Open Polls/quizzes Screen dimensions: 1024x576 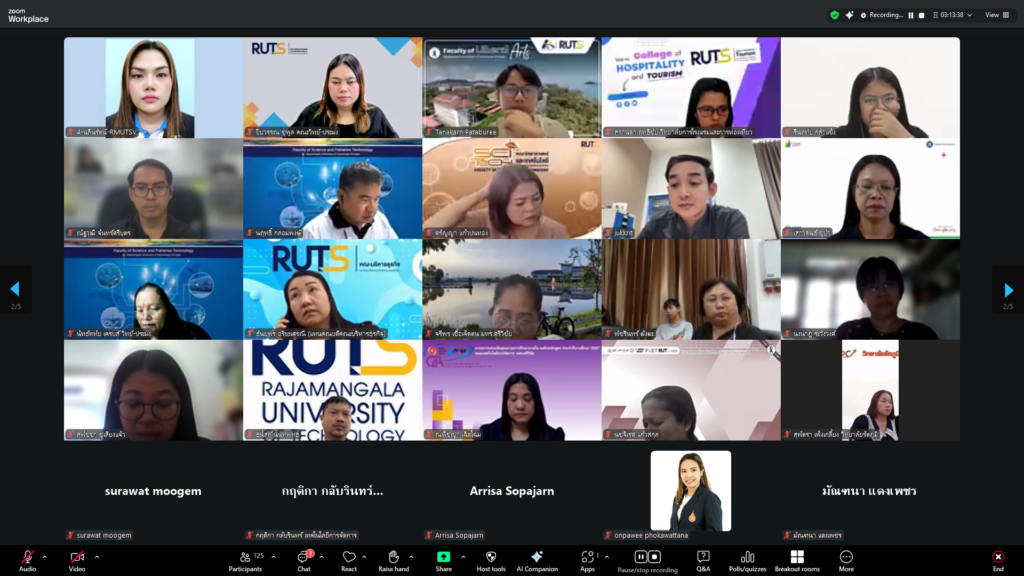pyautogui.click(x=747, y=557)
